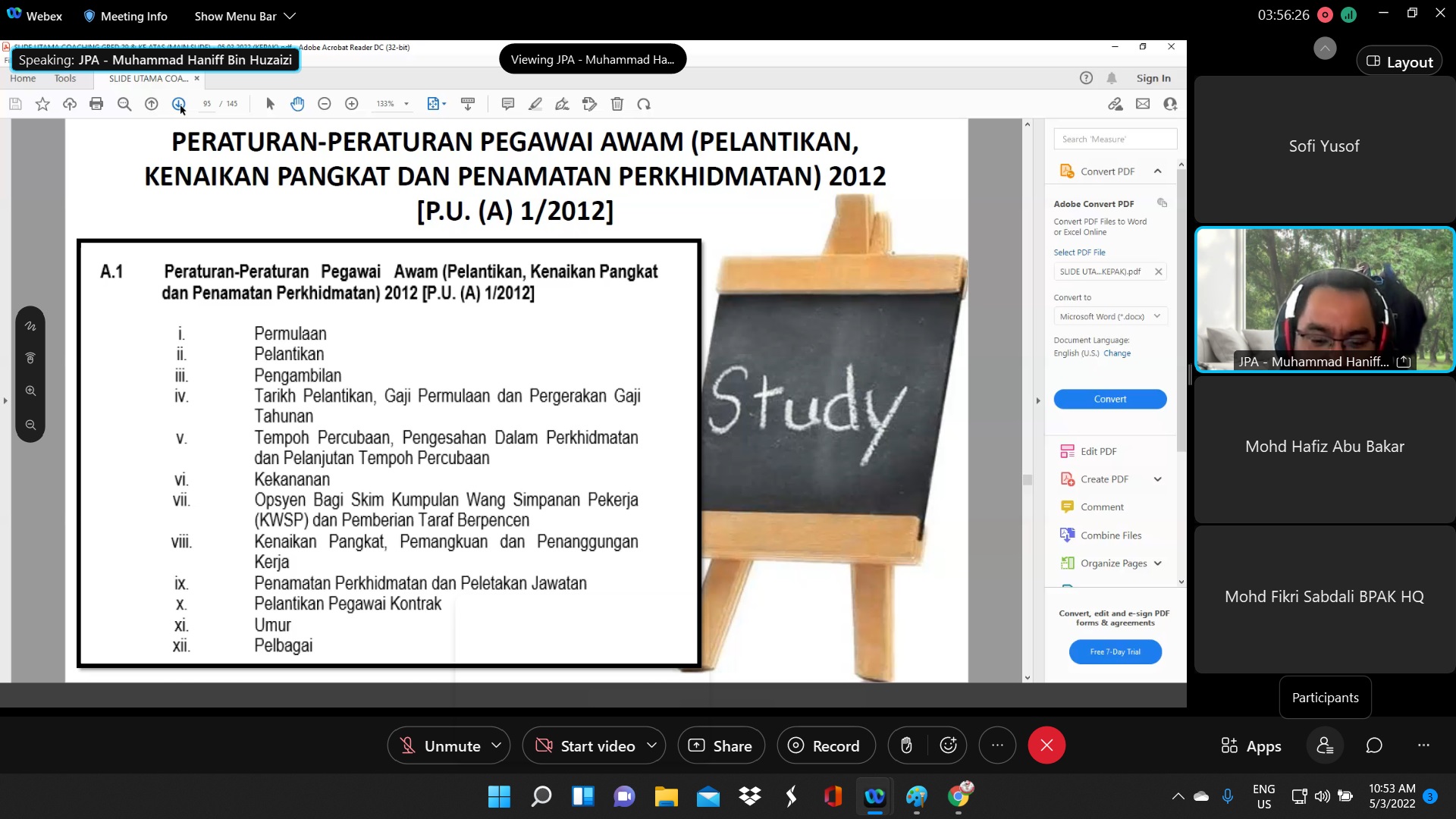Click the annotate squiggle tool in sidebar
The width and height of the screenshot is (1456, 819).
(30, 326)
